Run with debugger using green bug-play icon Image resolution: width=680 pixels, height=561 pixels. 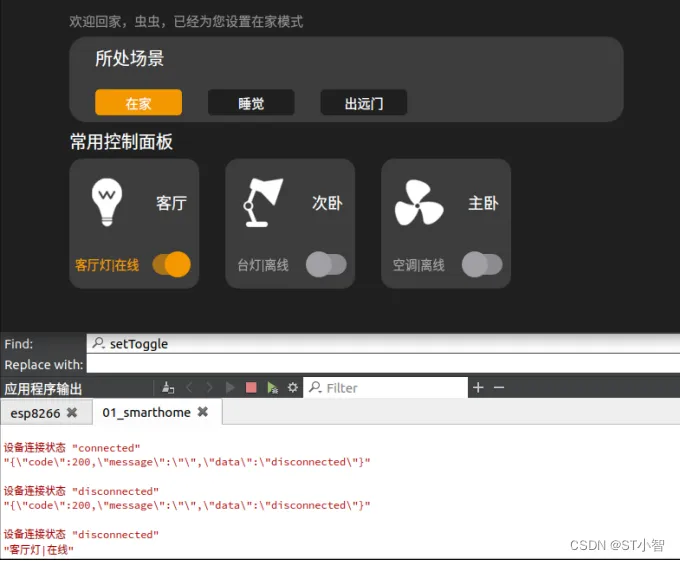(x=272, y=388)
